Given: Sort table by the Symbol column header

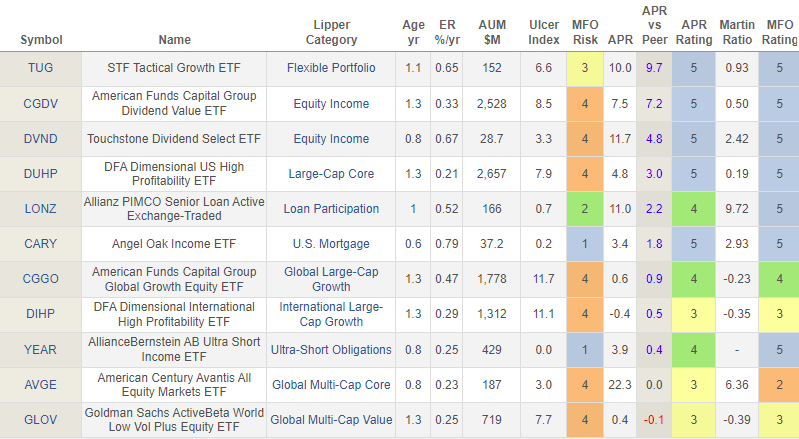Looking at the screenshot, I should [40, 40].
